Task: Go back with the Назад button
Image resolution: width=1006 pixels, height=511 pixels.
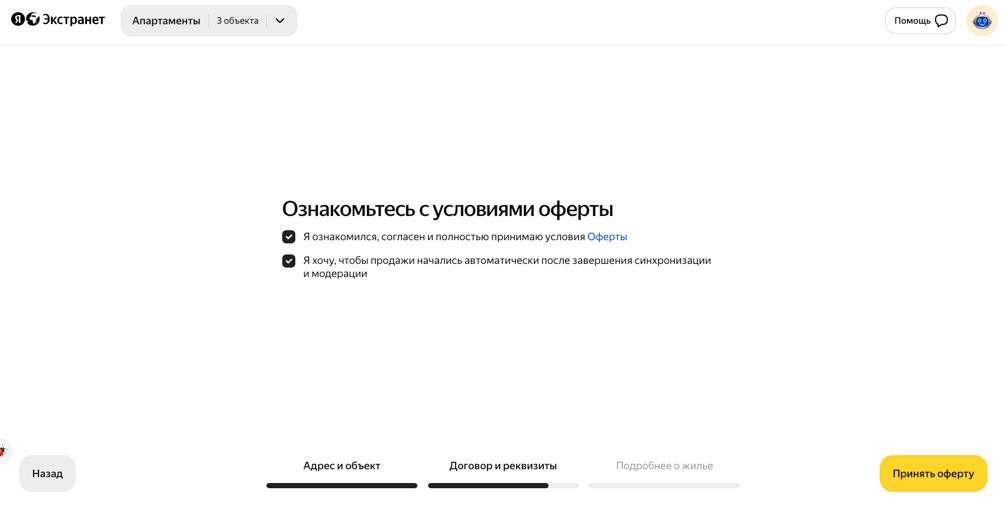Action: pyautogui.click(x=47, y=474)
